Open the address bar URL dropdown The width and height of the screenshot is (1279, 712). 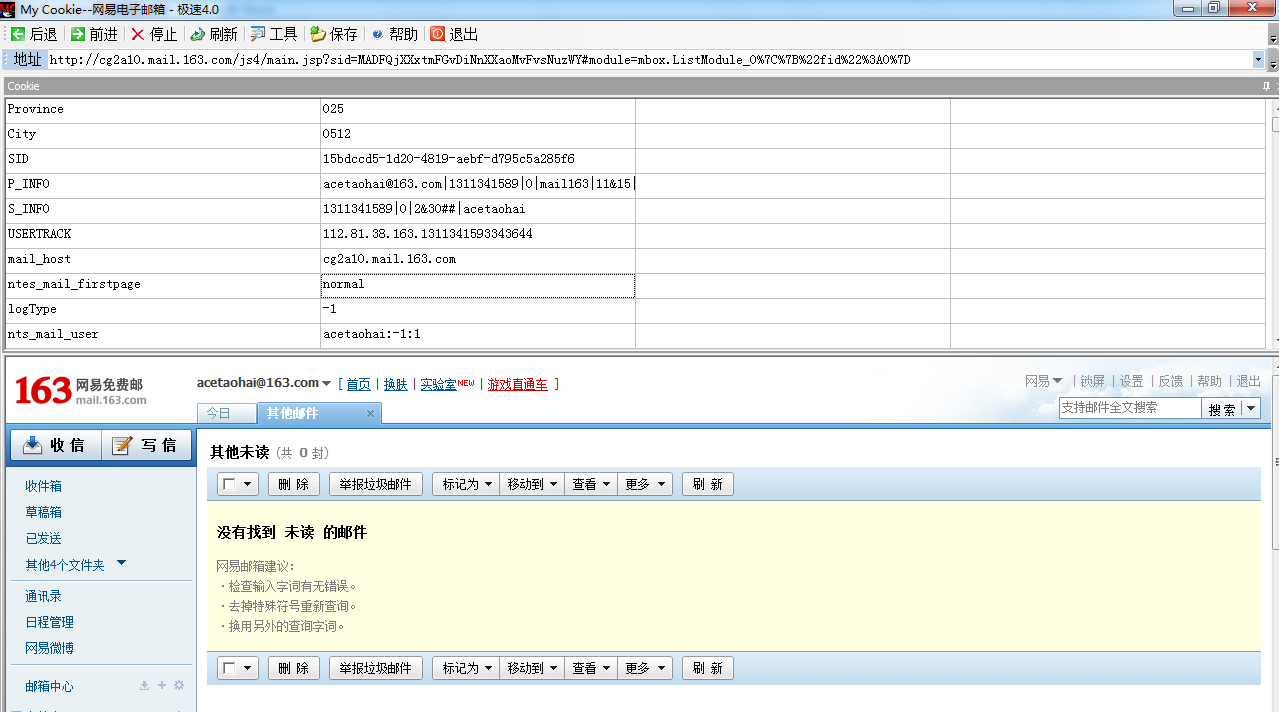click(1258, 60)
